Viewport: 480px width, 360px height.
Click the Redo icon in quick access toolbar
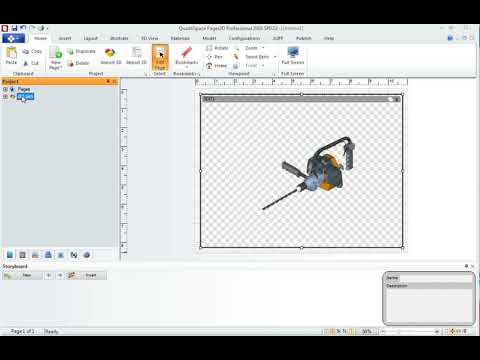coord(32,28)
